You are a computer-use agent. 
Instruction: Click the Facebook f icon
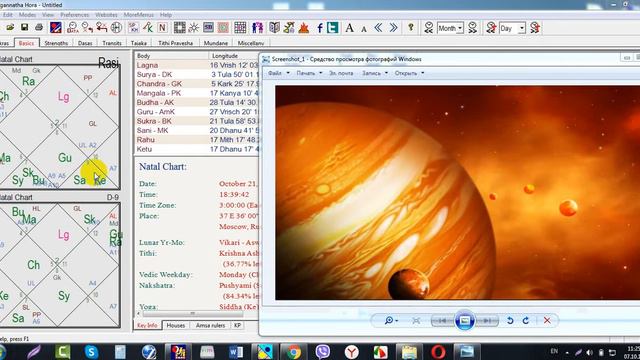click(320, 28)
